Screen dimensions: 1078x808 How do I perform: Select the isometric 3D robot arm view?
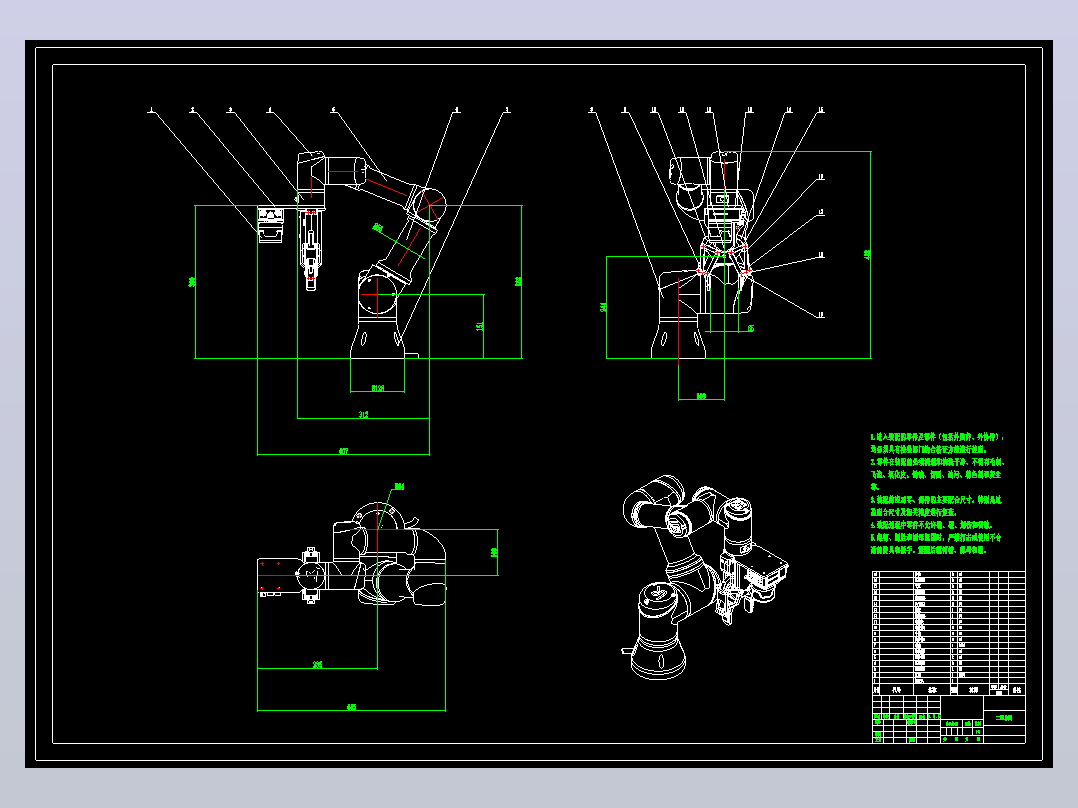[705, 578]
